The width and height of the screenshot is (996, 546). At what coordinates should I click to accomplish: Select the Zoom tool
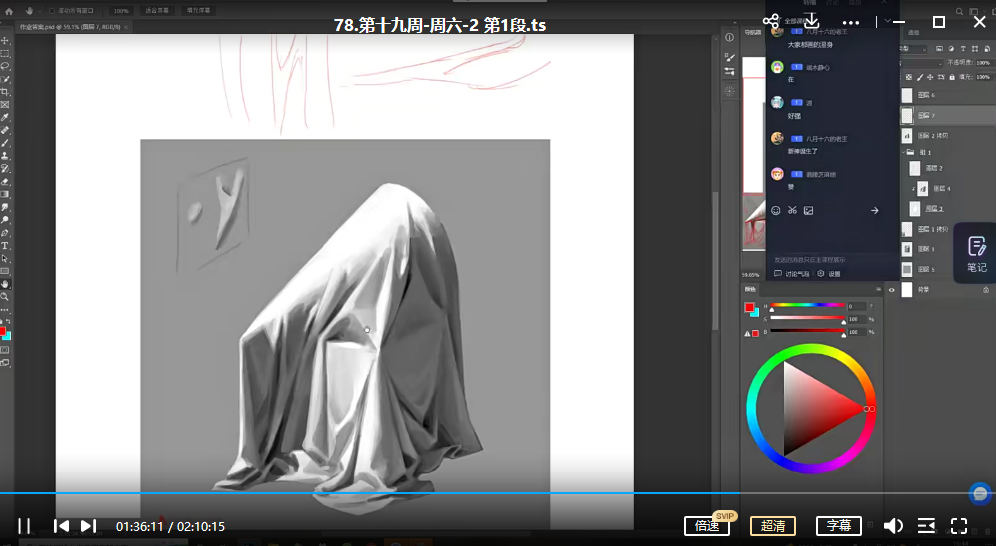(x=4, y=296)
